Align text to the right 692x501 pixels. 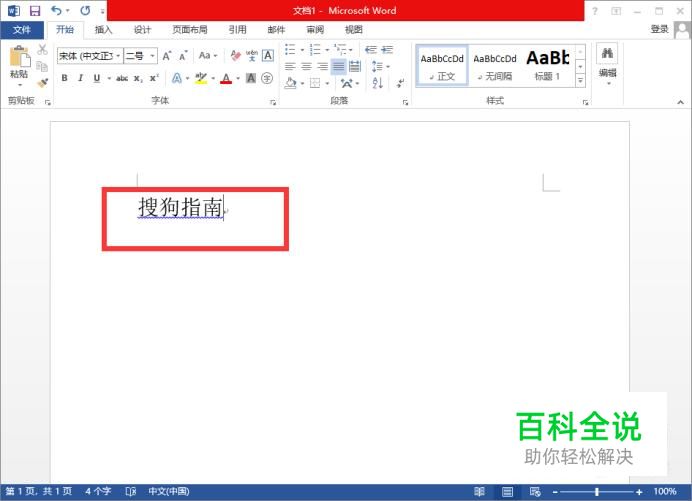point(323,67)
